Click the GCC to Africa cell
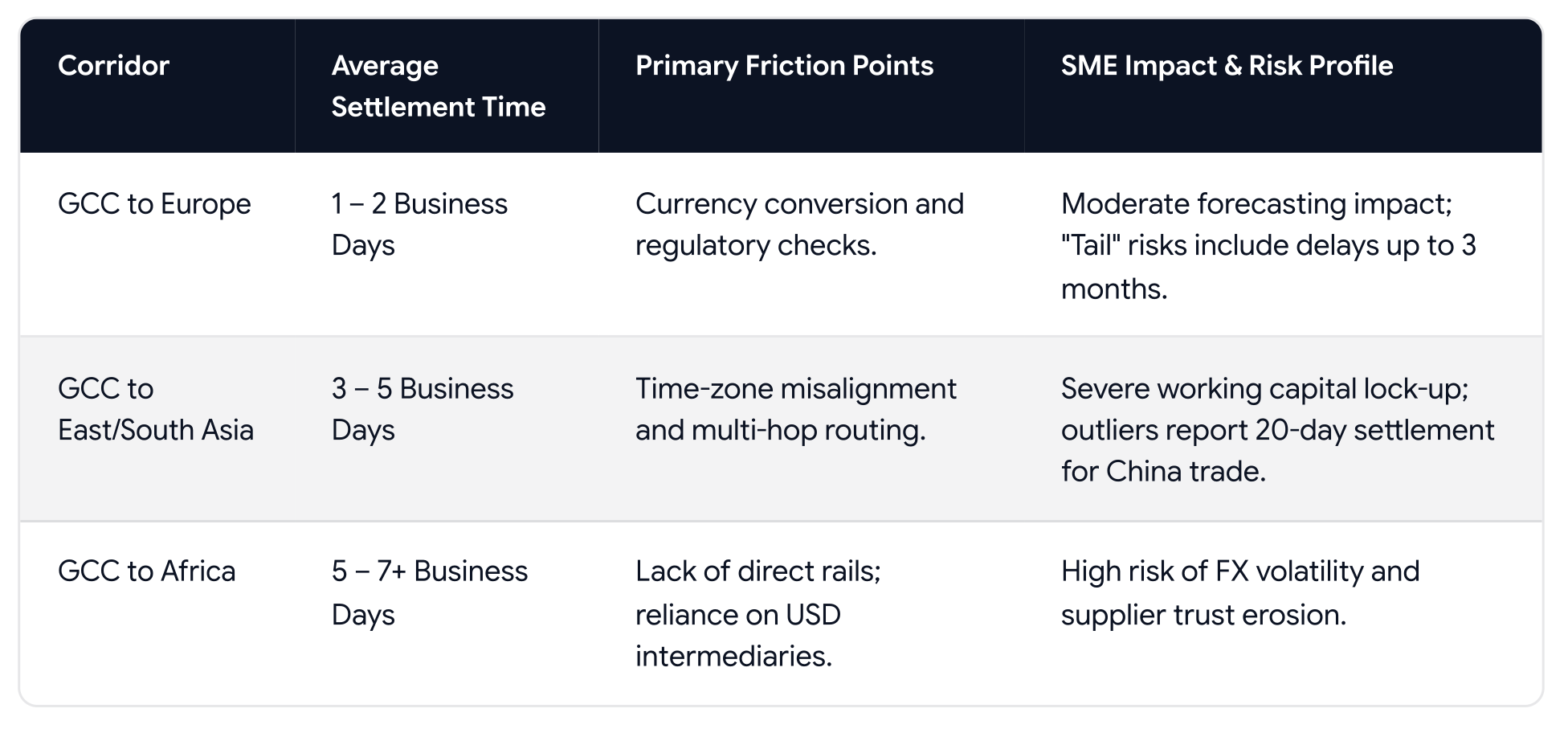1568x733 pixels. pyautogui.click(x=147, y=571)
